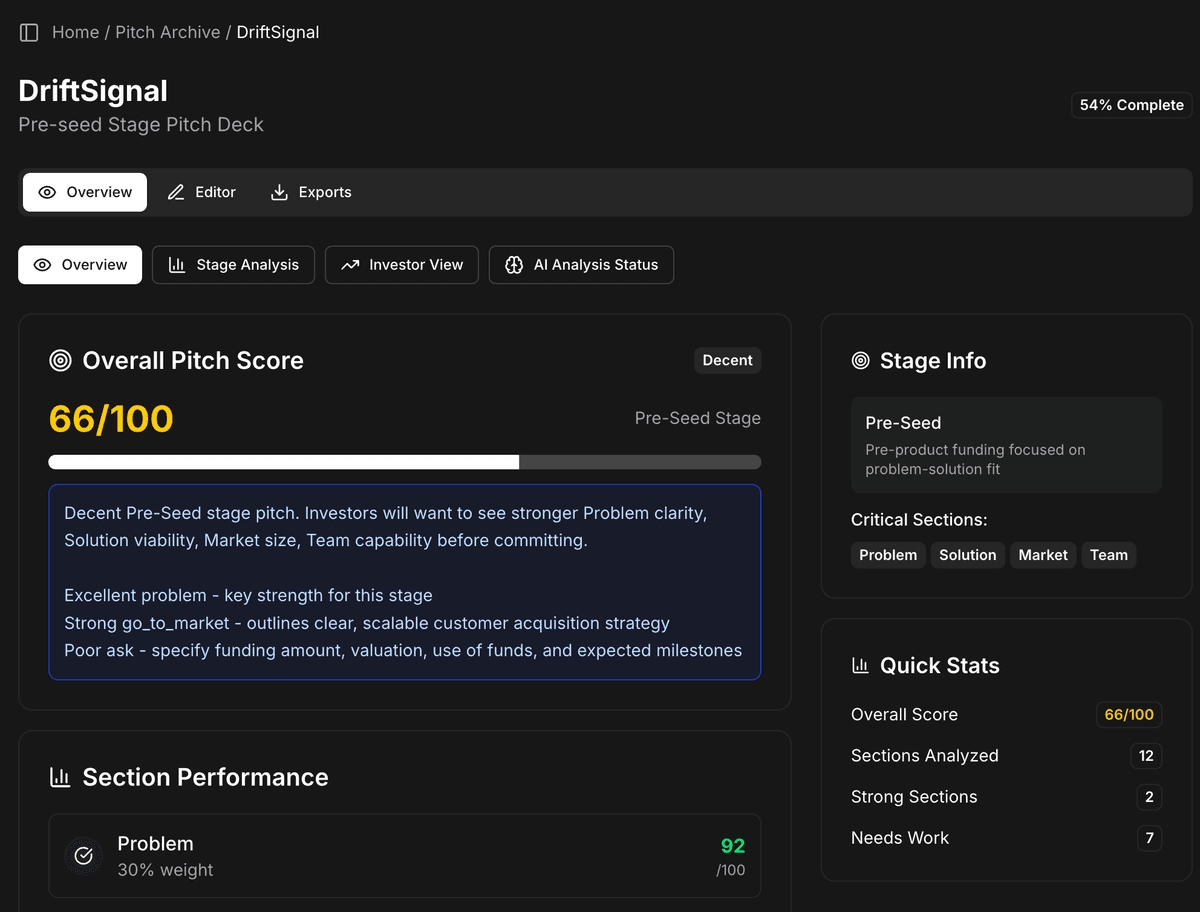Open Pitch Archive from the breadcrumb

pyautogui.click(x=167, y=32)
